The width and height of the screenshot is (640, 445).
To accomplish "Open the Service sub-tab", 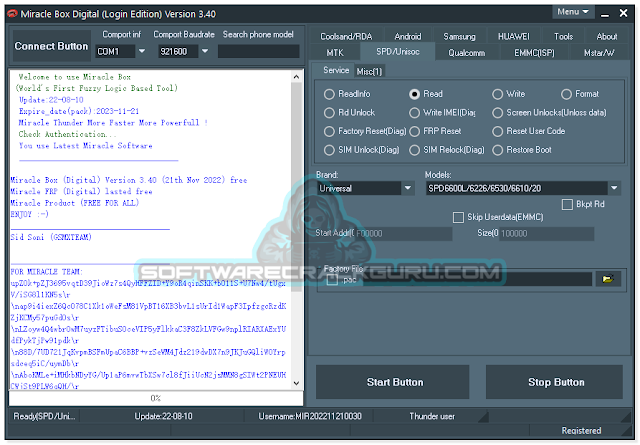I will pyautogui.click(x=336, y=70).
